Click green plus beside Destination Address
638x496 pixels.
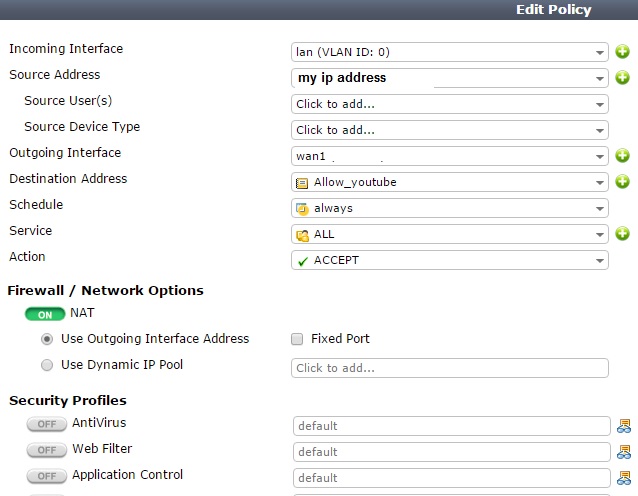[x=622, y=181]
